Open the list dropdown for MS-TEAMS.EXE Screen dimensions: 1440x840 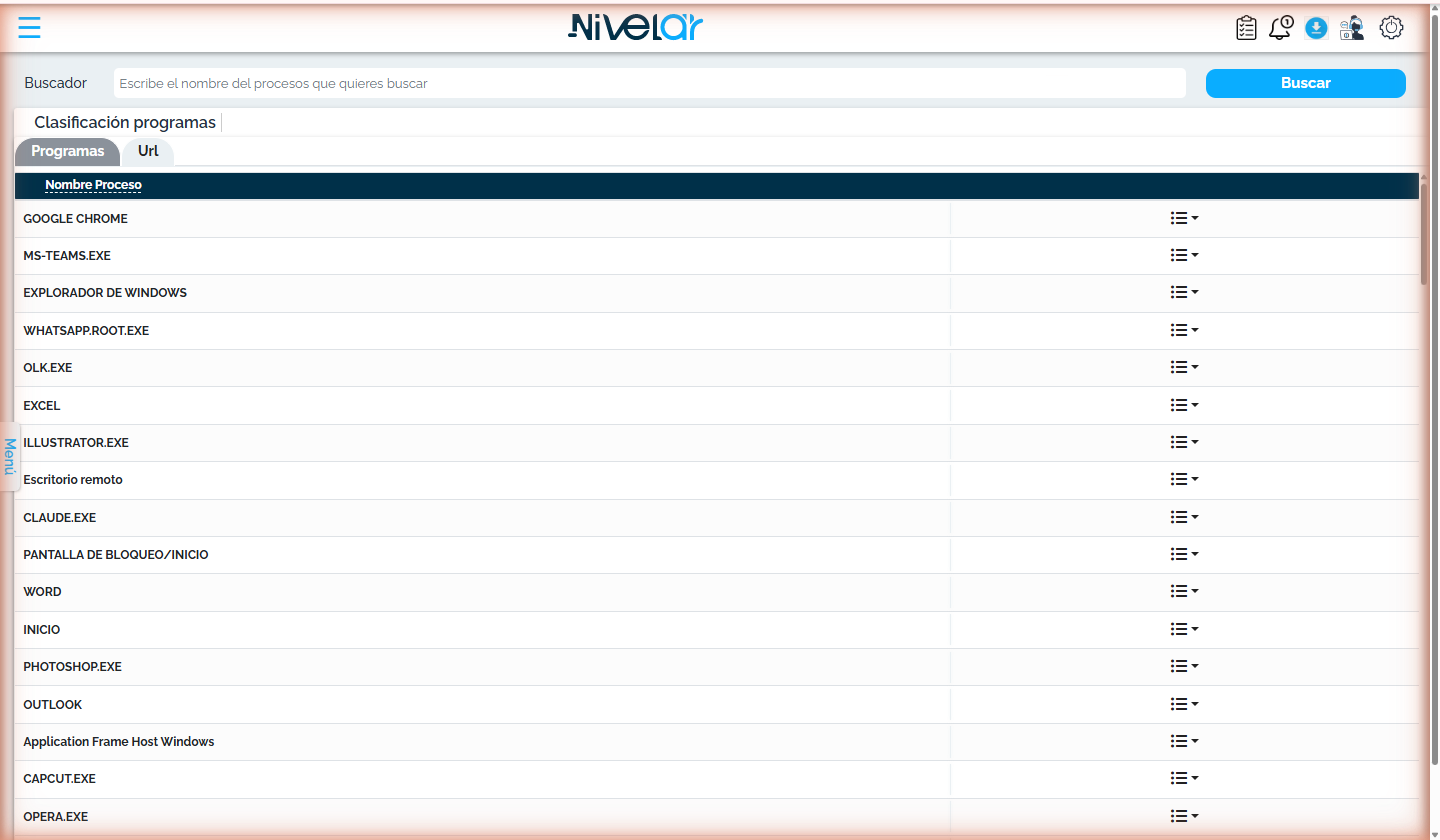1184,255
